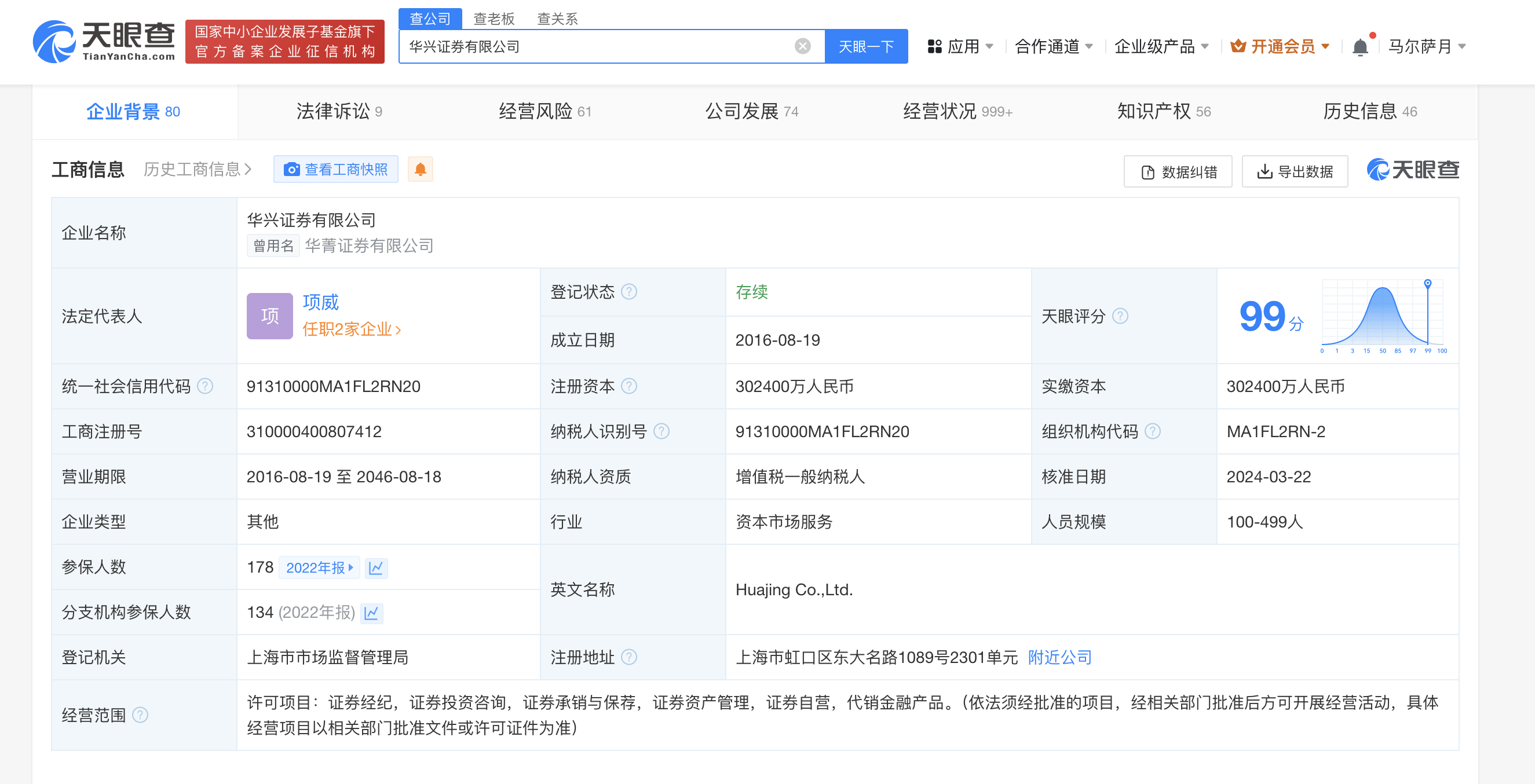Image resolution: width=1535 pixels, height=784 pixels.
Task: Click the 项威 legal representative link
Action: coord(319,302)
